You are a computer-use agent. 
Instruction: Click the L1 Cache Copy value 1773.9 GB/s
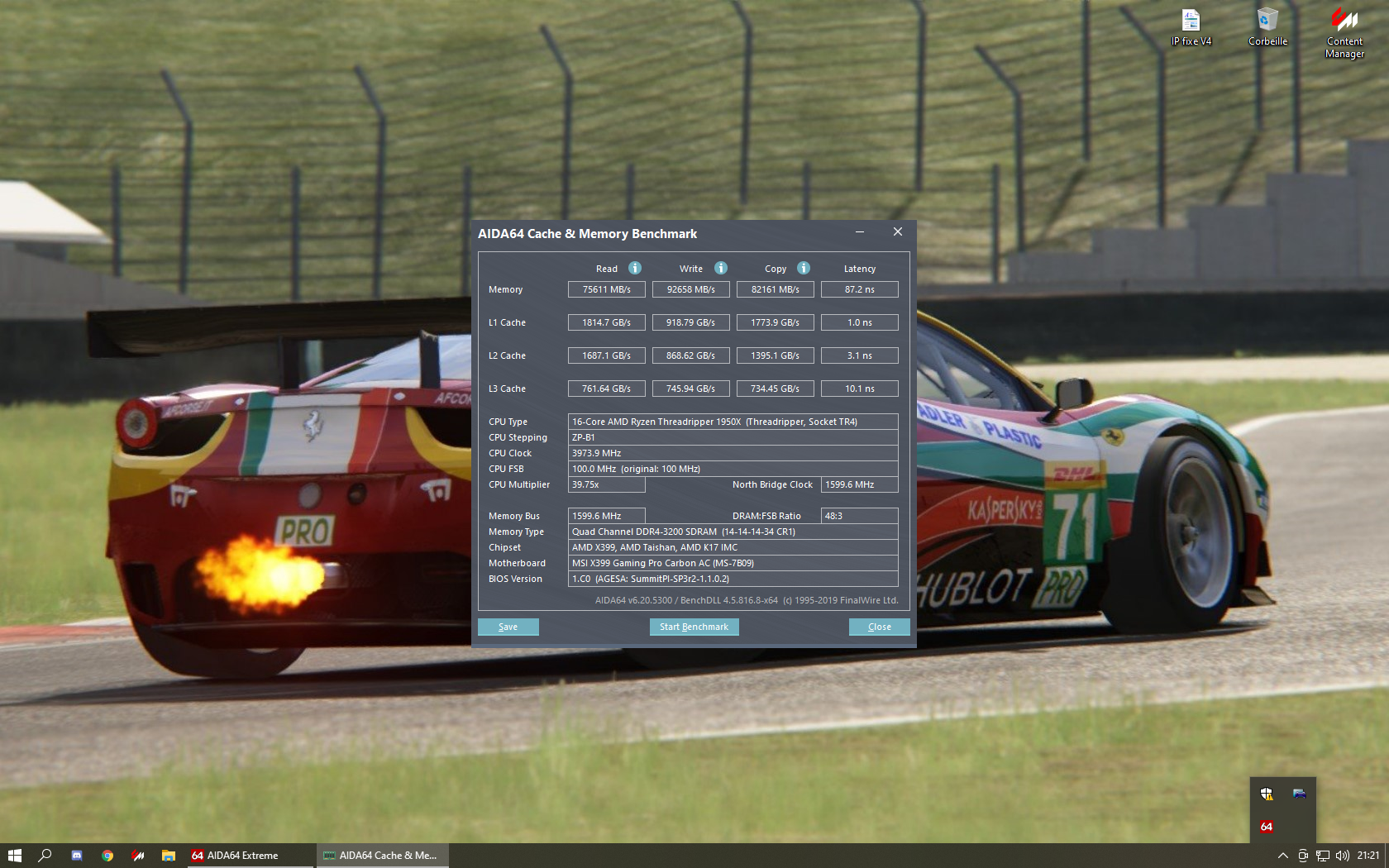coord(776,322)
